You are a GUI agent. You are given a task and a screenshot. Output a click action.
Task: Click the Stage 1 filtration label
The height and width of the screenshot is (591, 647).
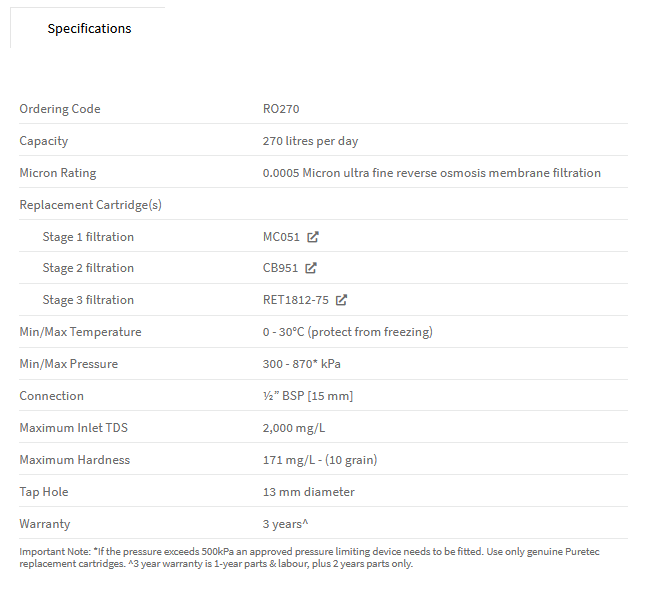point(88,237)
